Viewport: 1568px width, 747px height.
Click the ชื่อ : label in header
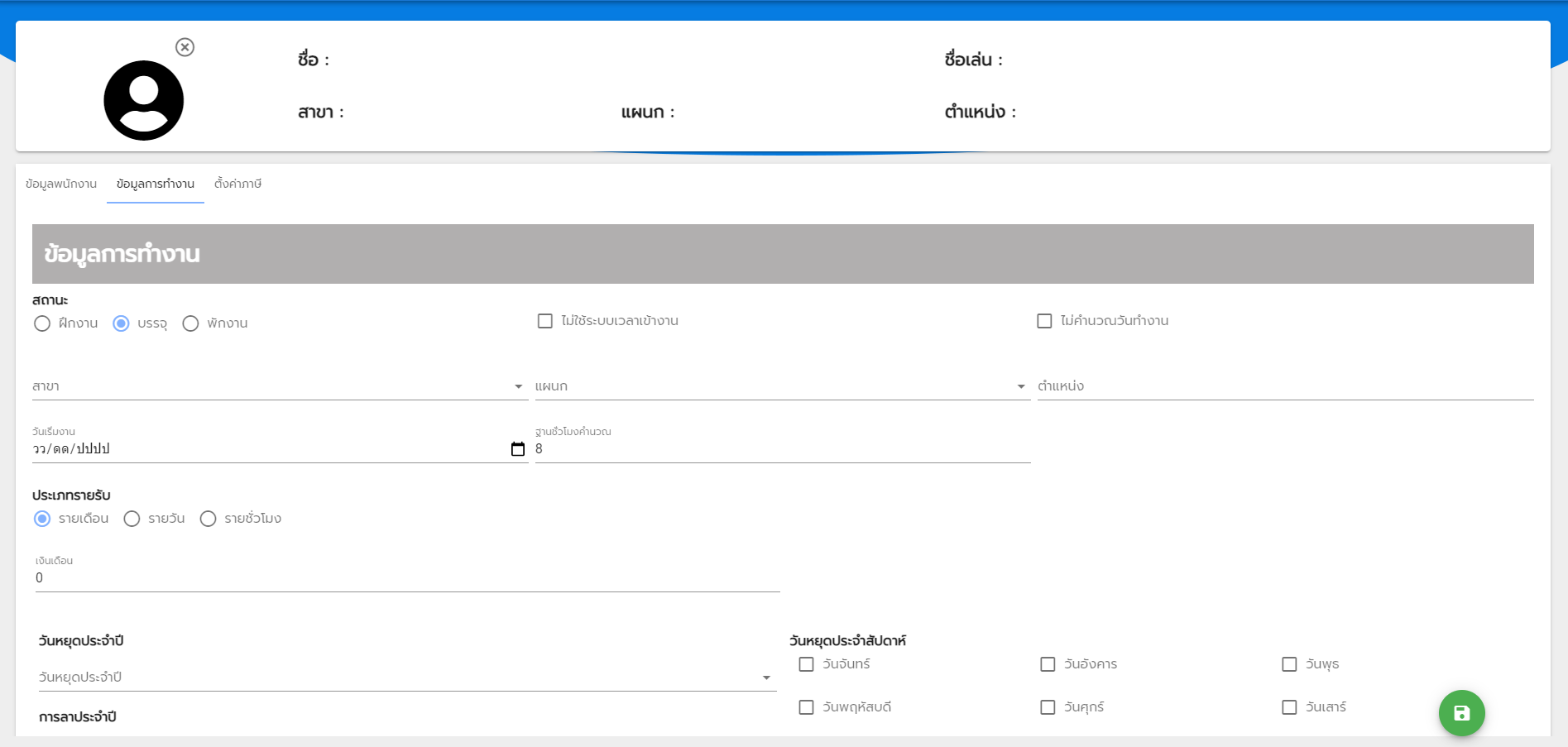pyautogui.click(x=314, y=60)
